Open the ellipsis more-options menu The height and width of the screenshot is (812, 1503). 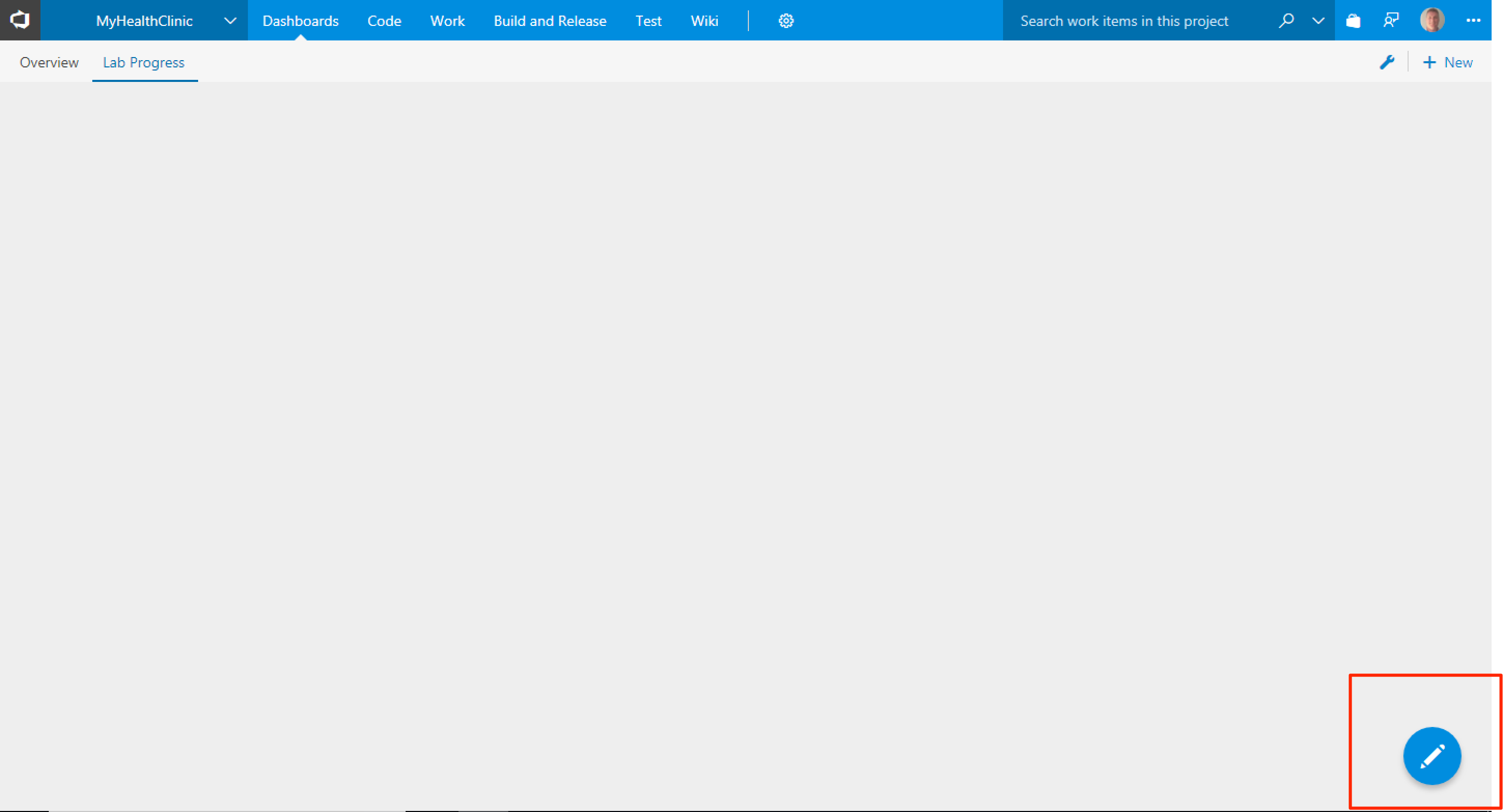[x=1473, y=21]
